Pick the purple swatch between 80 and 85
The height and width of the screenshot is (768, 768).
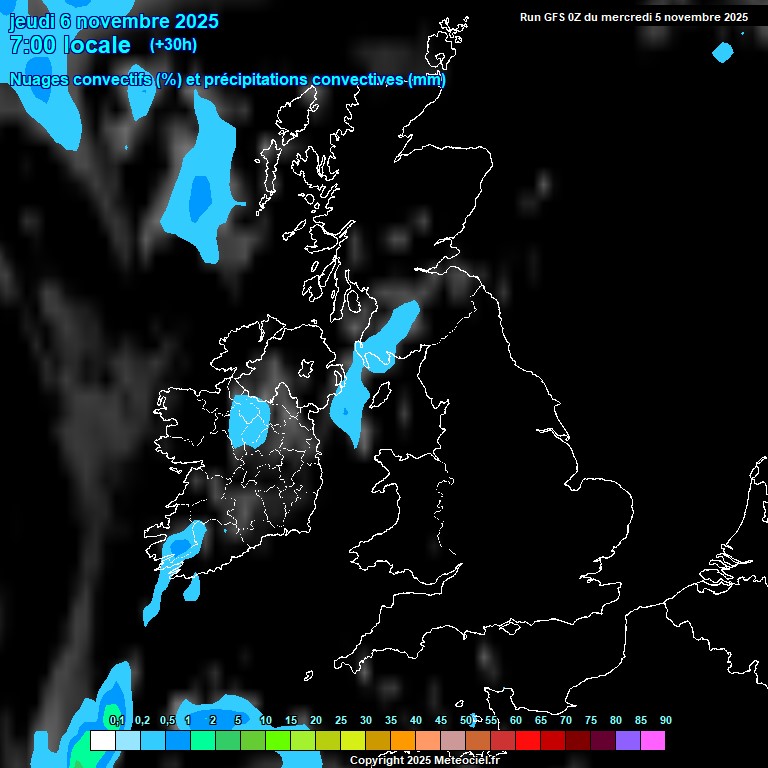pyautogui.click(x=627, y=741)
